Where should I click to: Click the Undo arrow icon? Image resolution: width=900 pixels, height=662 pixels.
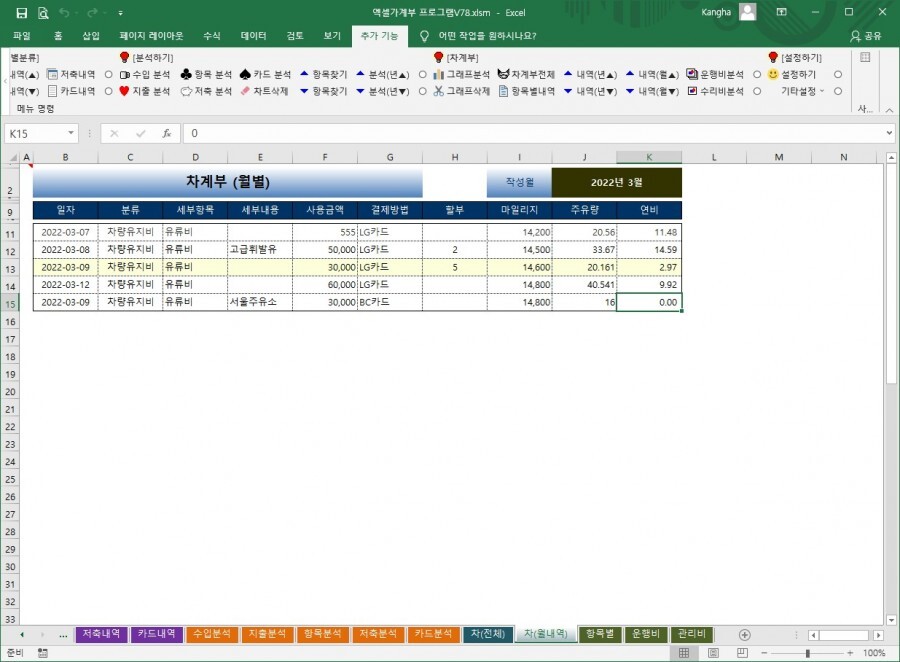point(64,13)
